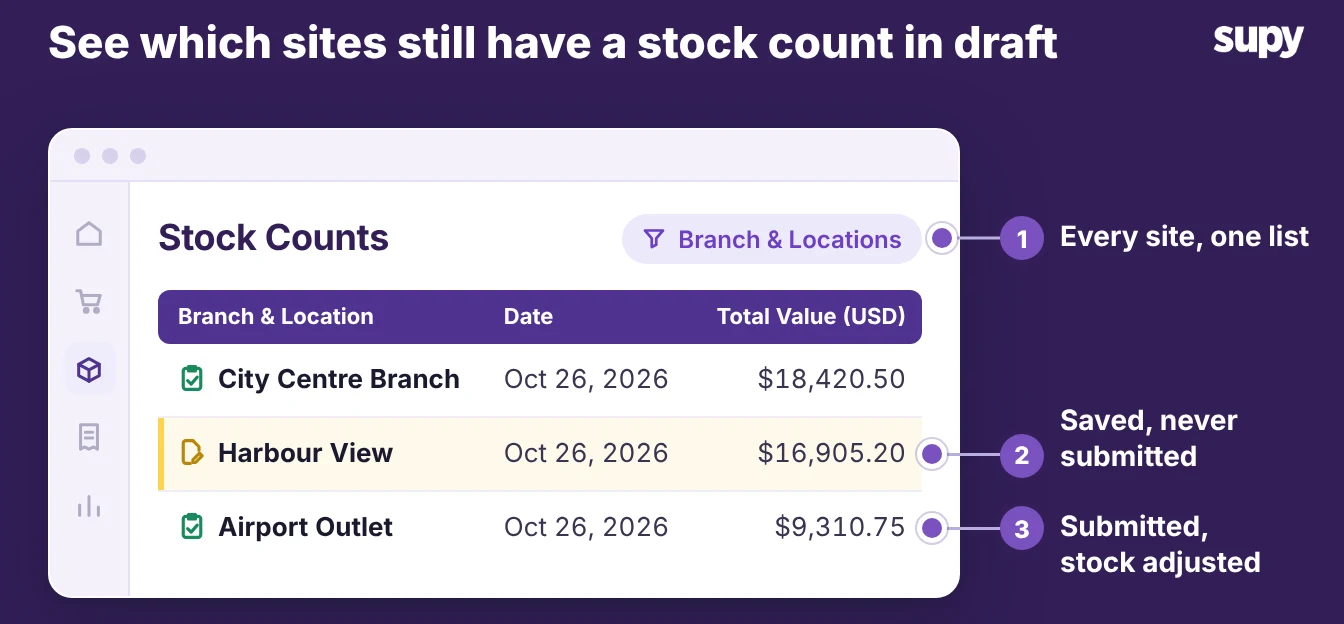The image size is (1344, 624).
Task: Click the numbered marker 3 badge
Action: (1022, 529)
